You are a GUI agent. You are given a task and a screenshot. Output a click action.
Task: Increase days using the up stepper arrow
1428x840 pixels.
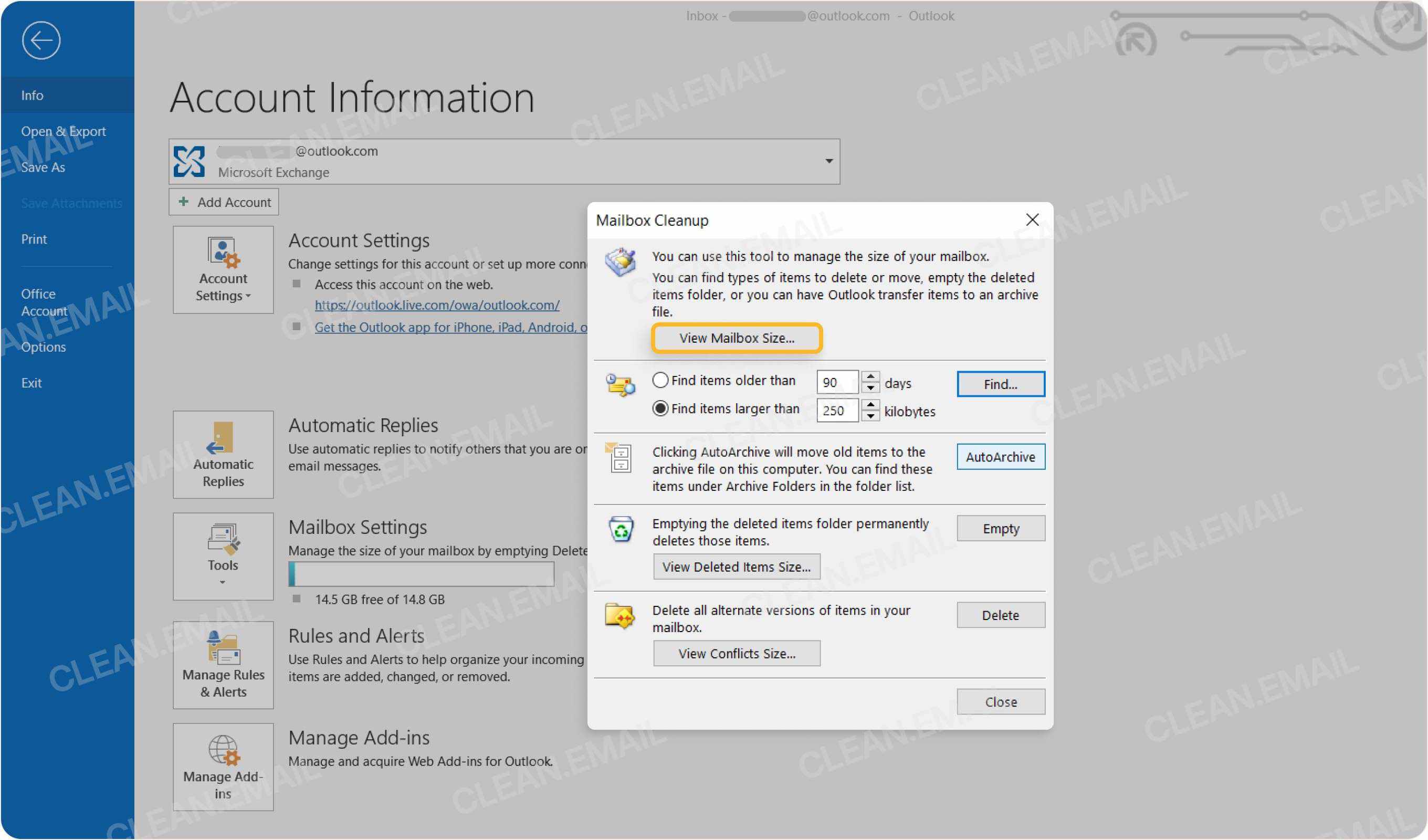click(870, 376)
